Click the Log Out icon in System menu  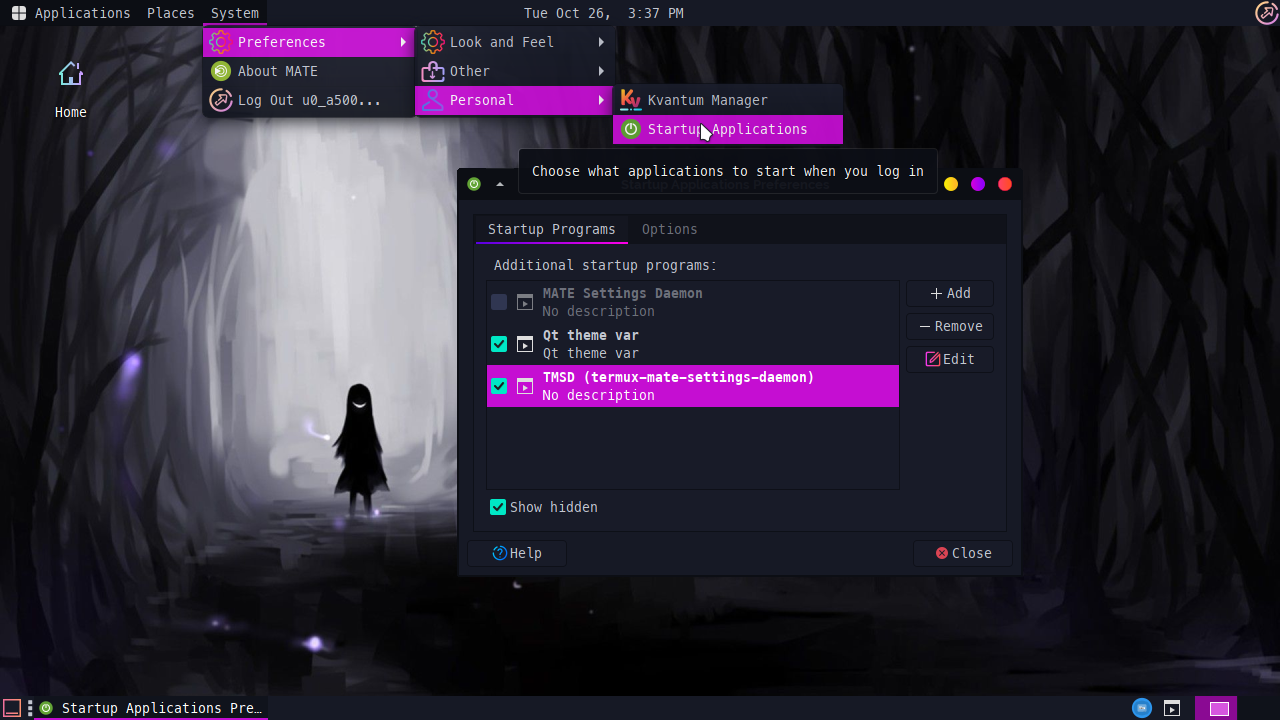click(x=220, y=100)
